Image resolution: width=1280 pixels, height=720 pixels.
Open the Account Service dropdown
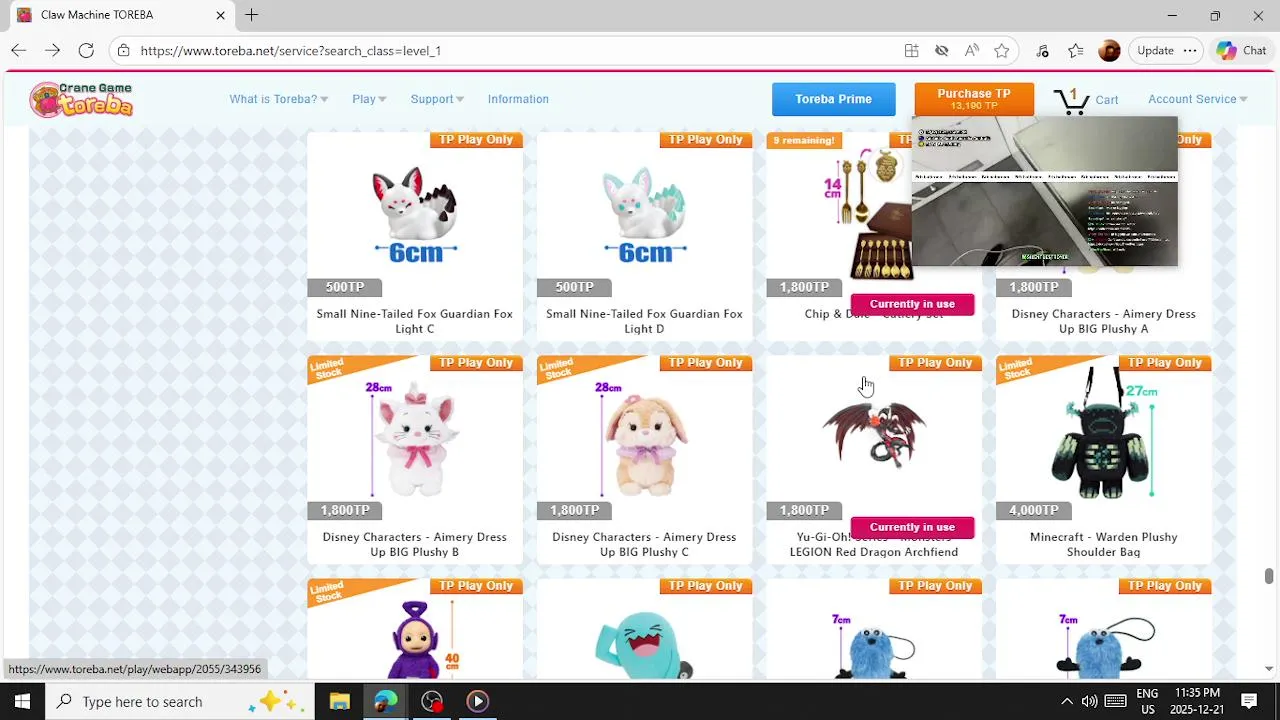coord(1197,99)
